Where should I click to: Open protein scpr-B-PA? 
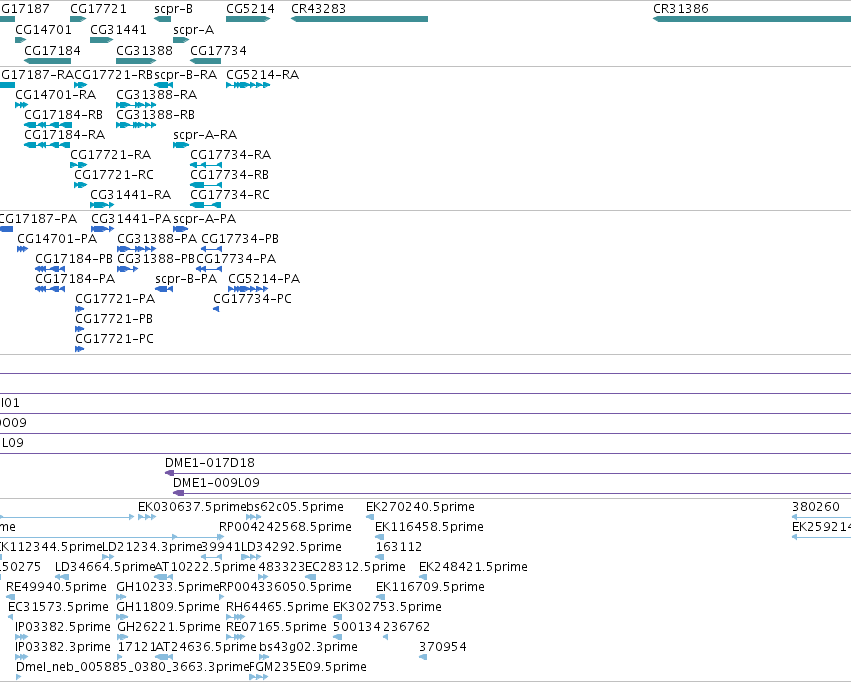[x=164, y=289]
